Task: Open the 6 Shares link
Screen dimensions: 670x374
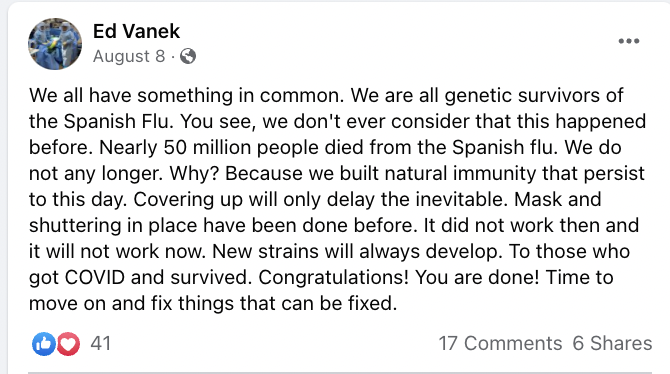Action: [612, 343]
